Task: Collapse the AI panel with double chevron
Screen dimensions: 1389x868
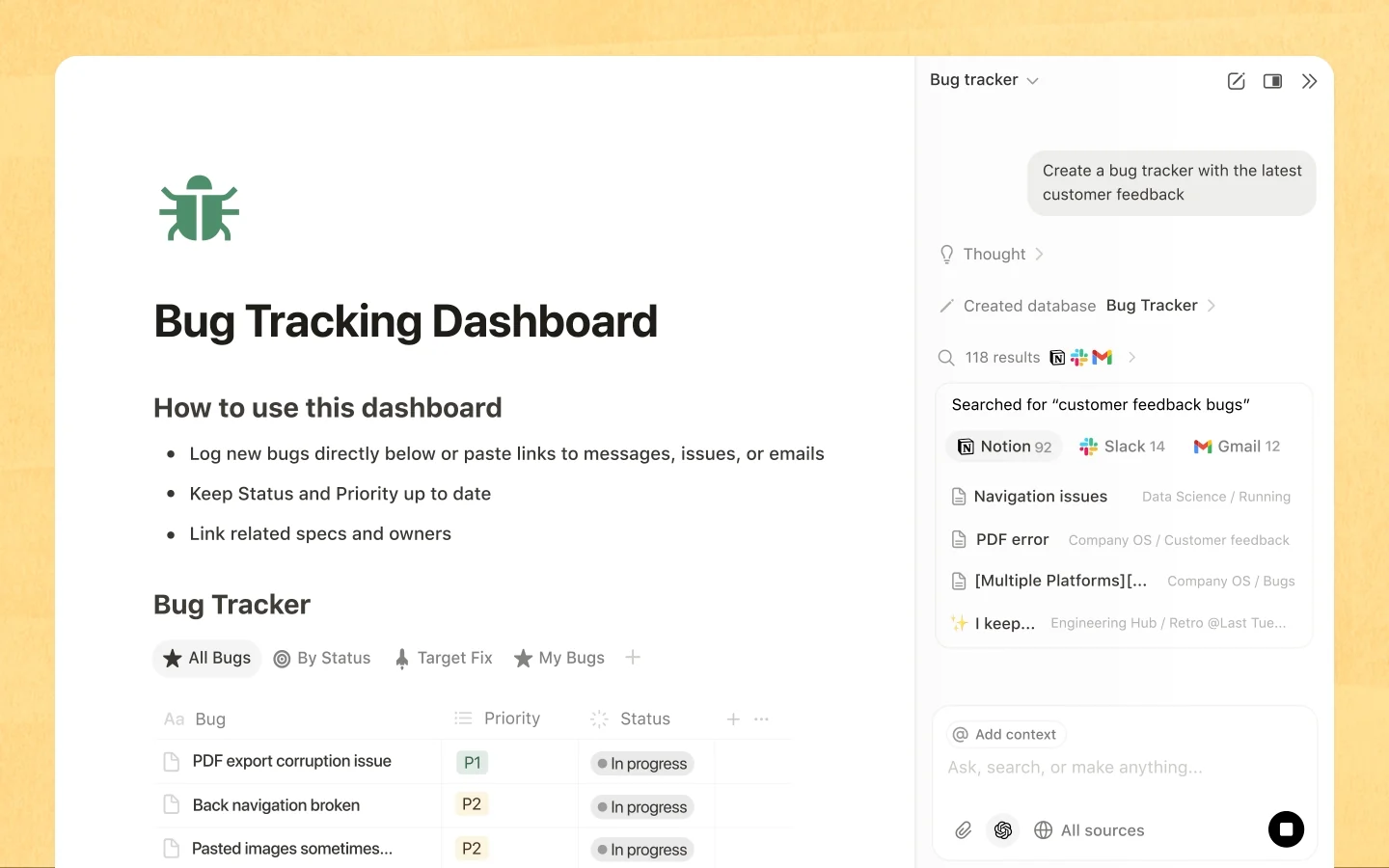Action: [x=1309, y=81]
